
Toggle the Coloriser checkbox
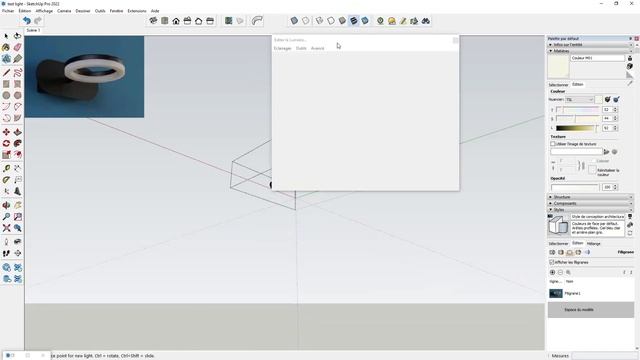point(593,161)
